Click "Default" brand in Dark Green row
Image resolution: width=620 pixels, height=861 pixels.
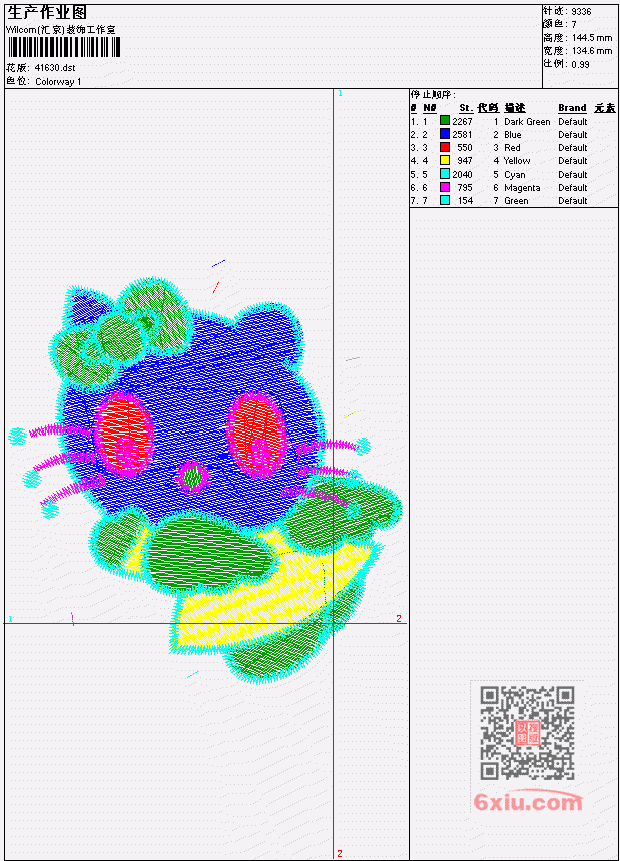[573, 122]
